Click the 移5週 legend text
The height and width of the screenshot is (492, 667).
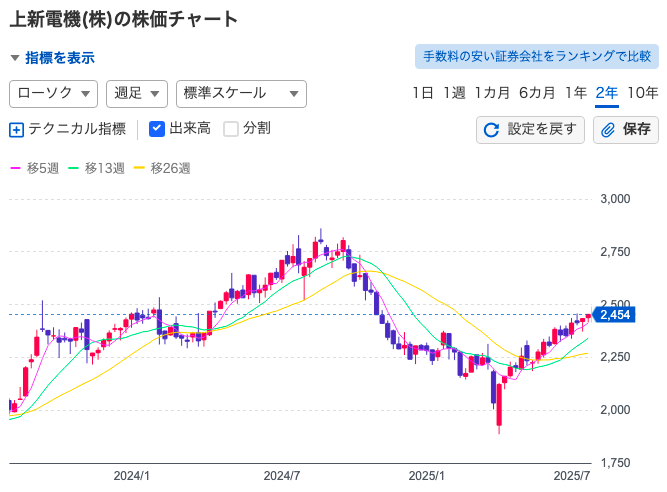click(x=43, y=168)
